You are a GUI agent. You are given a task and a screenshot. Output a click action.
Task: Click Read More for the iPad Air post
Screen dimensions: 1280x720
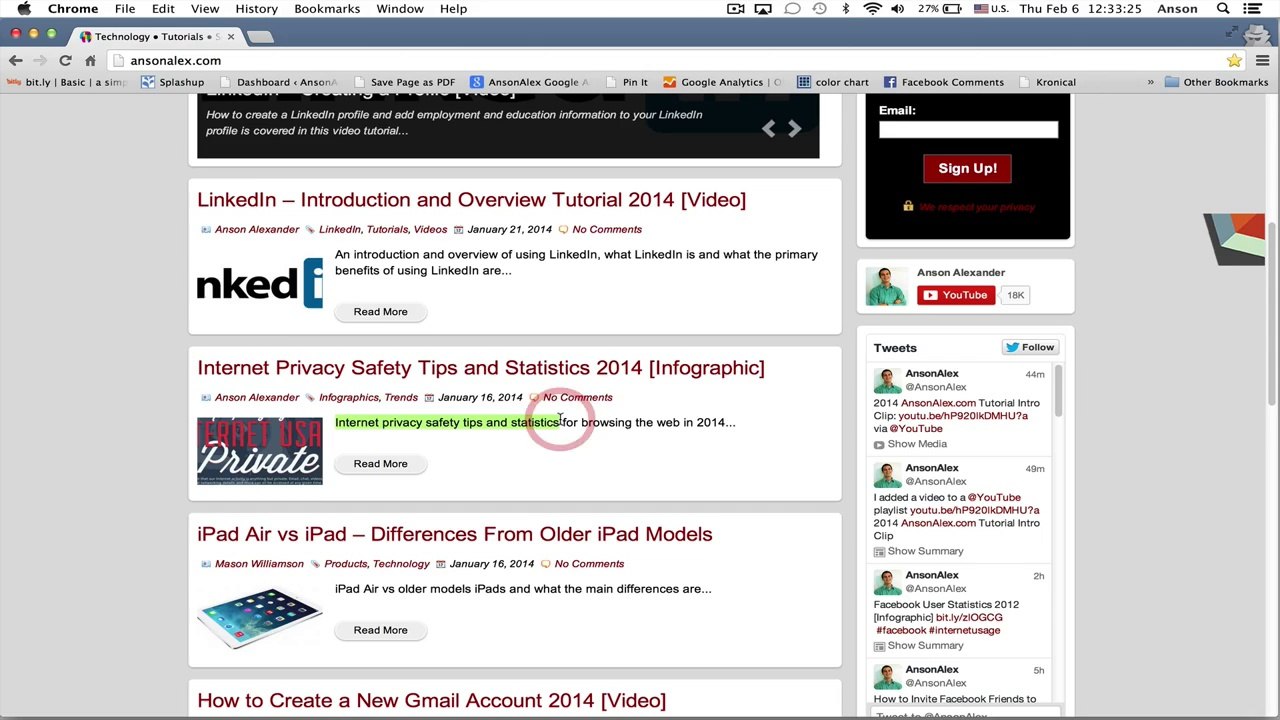380,630
